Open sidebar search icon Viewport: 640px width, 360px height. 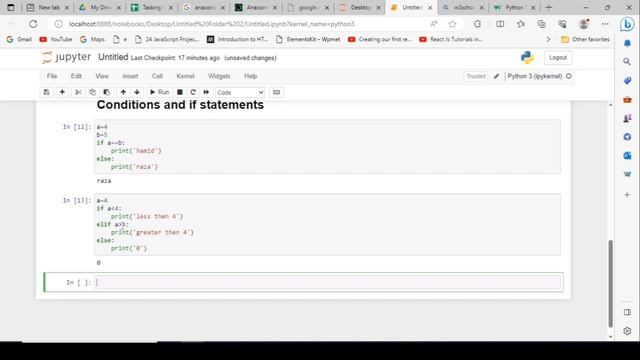tap(627, 62)
